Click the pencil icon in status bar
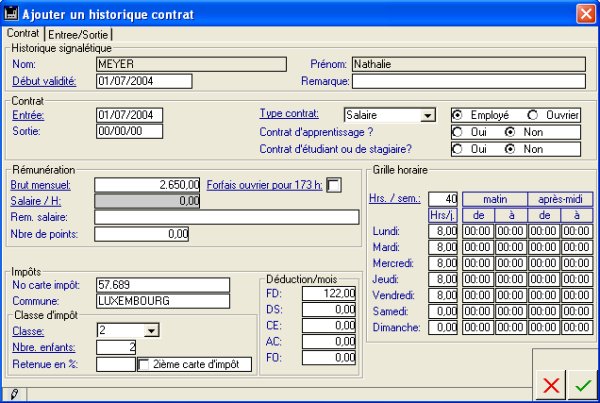Image resolution: width=600 pixels, height=403 pixels. point(14,394)
